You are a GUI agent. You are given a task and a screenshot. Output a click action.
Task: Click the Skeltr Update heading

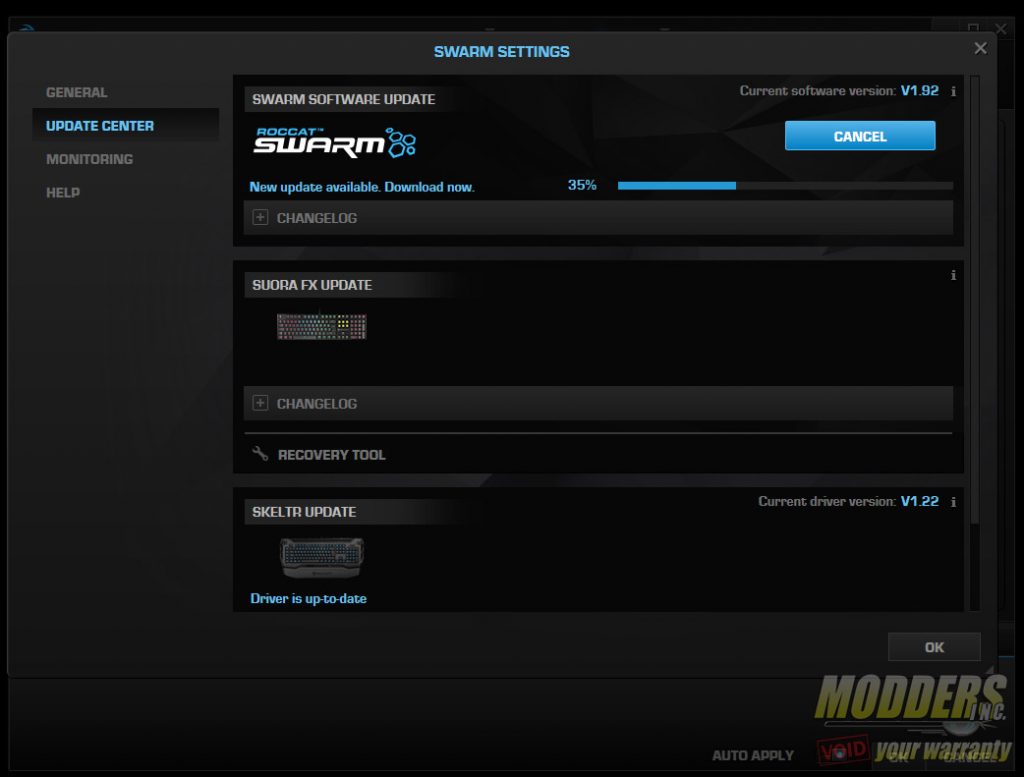tap(304, 512)
